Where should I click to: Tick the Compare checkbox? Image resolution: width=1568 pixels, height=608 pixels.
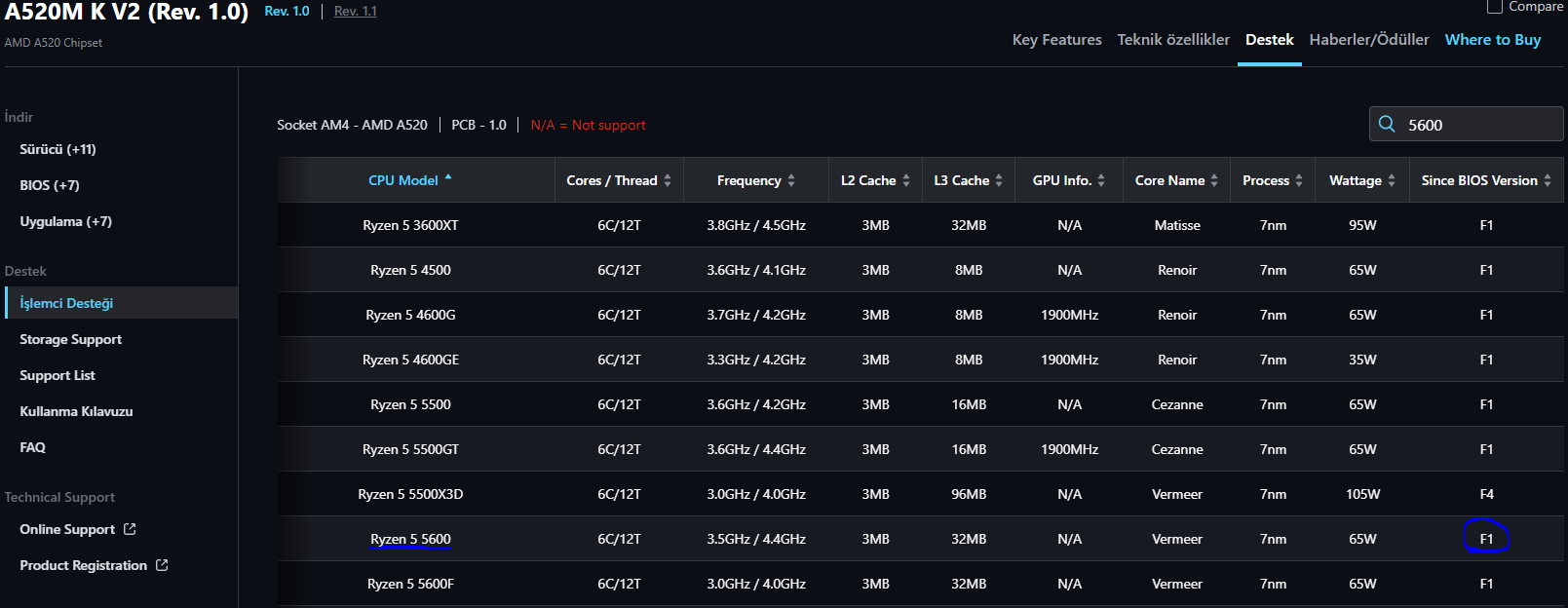click(x=1494, y=7)
